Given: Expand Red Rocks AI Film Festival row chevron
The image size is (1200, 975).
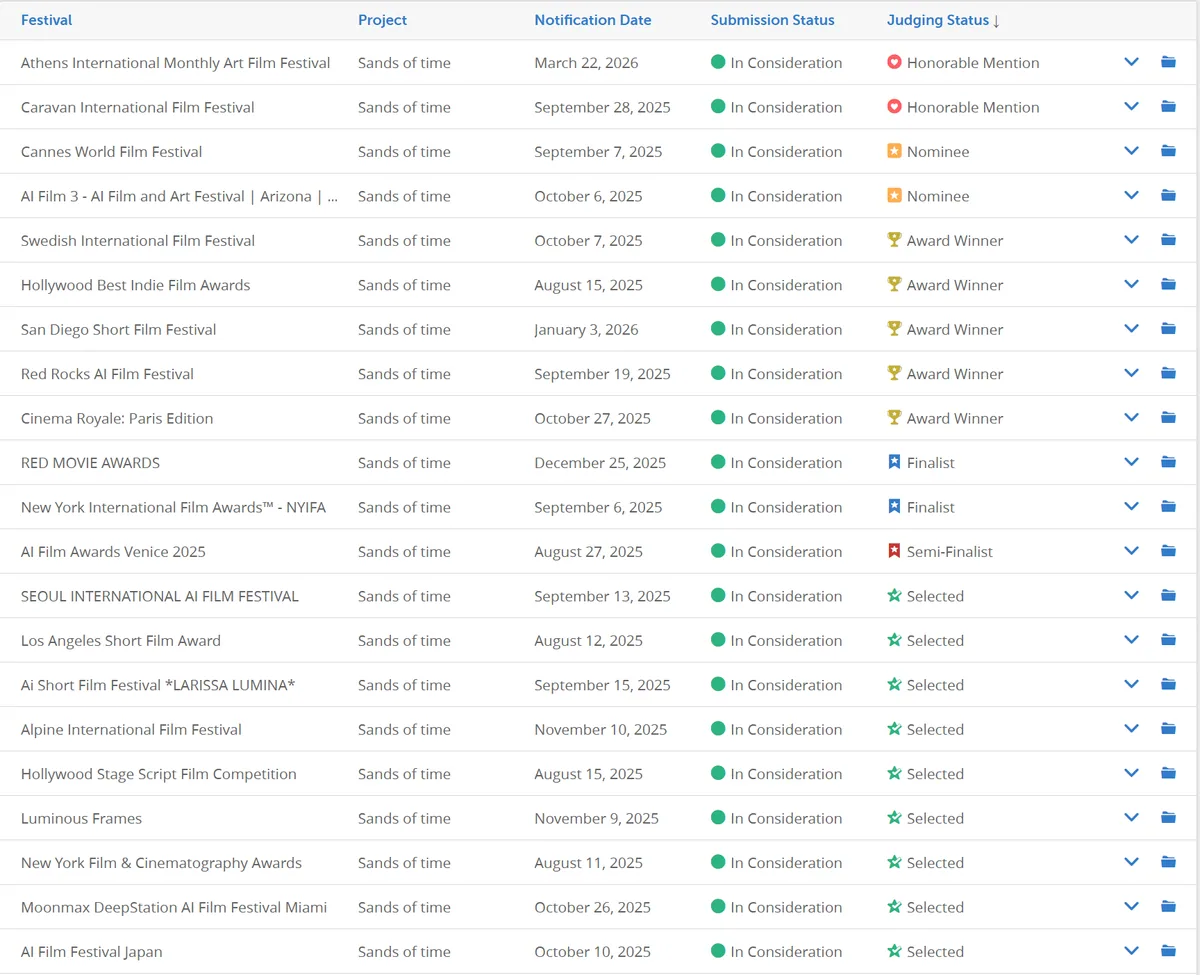Looking at the screenshot, I should click(x=1131, y=374).
